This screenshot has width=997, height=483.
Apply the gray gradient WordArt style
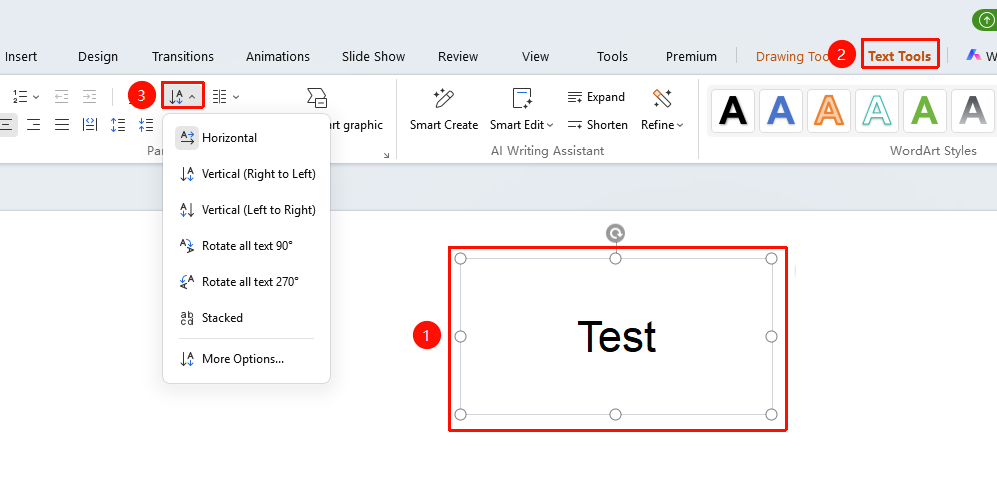972,111
